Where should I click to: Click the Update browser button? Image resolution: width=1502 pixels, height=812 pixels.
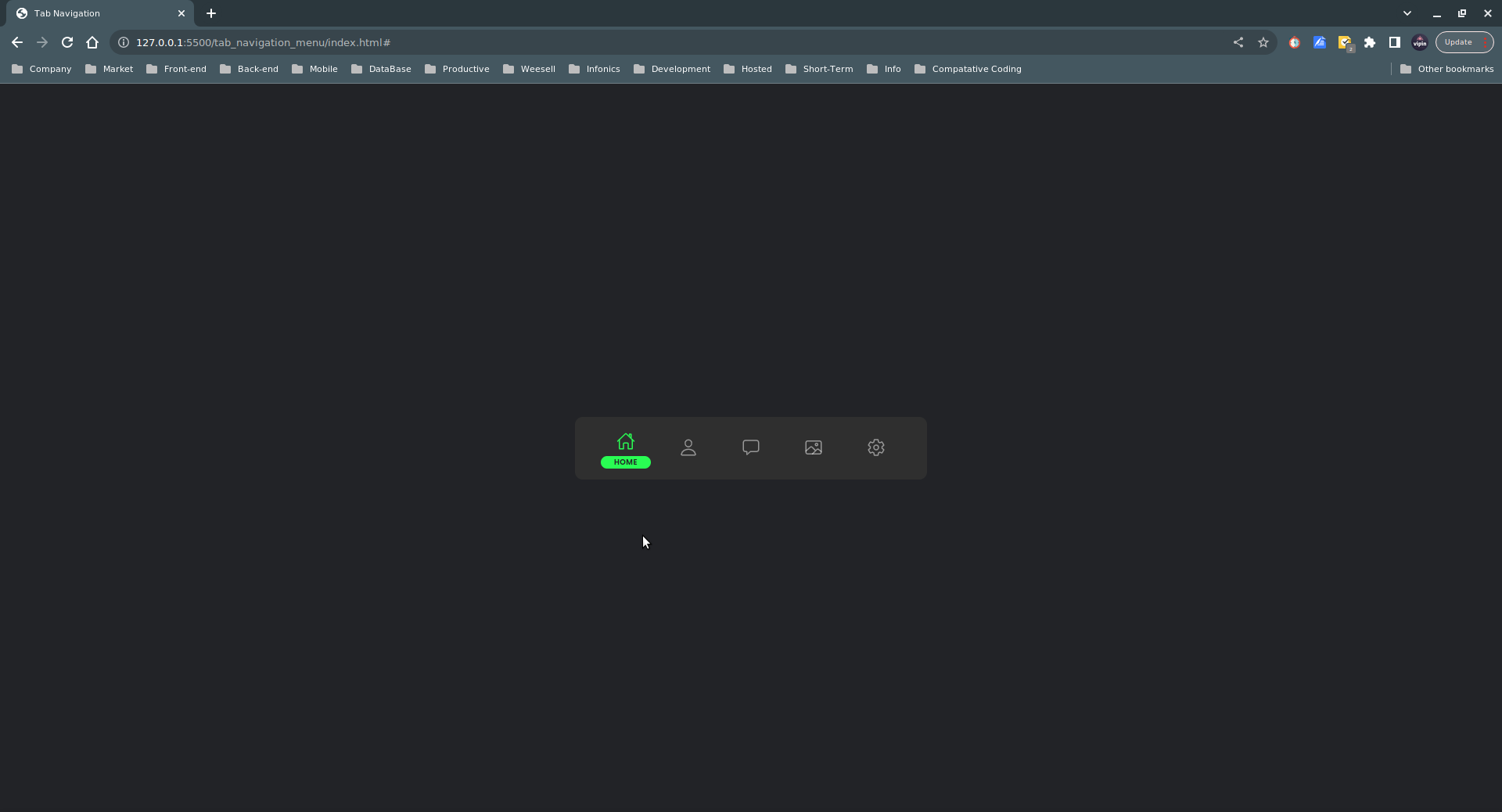click(1458, 42)
